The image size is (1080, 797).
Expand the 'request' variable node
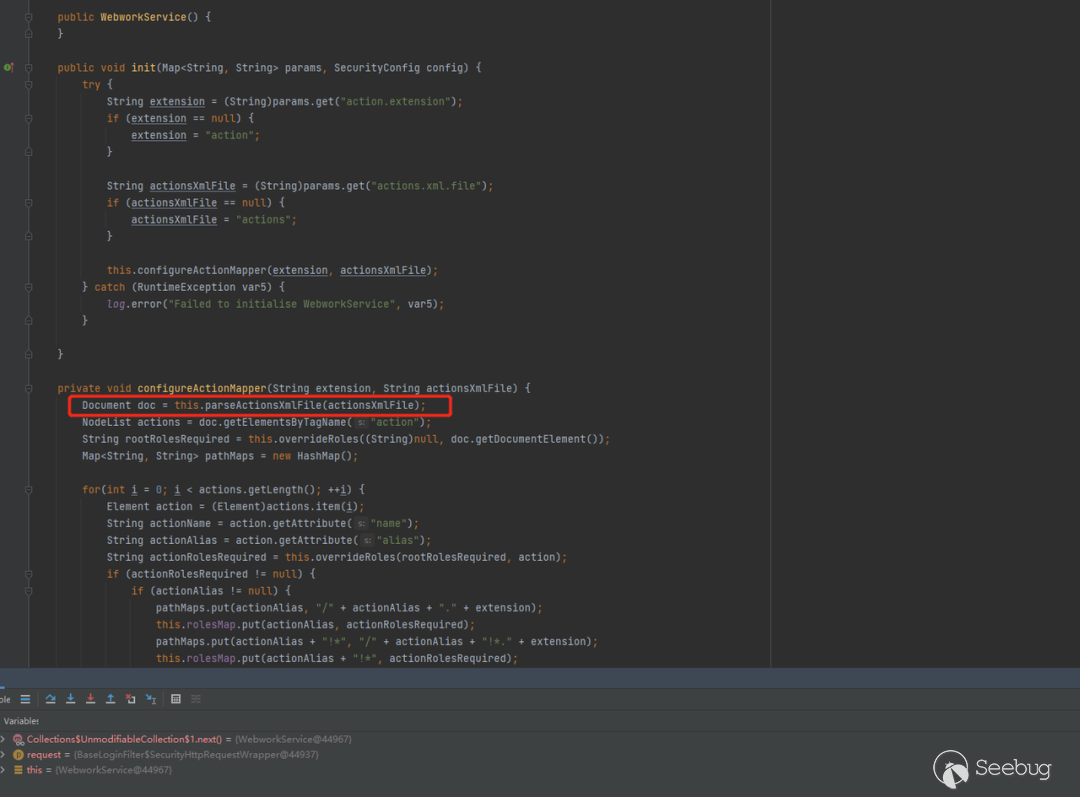click(x=3, y=755)
